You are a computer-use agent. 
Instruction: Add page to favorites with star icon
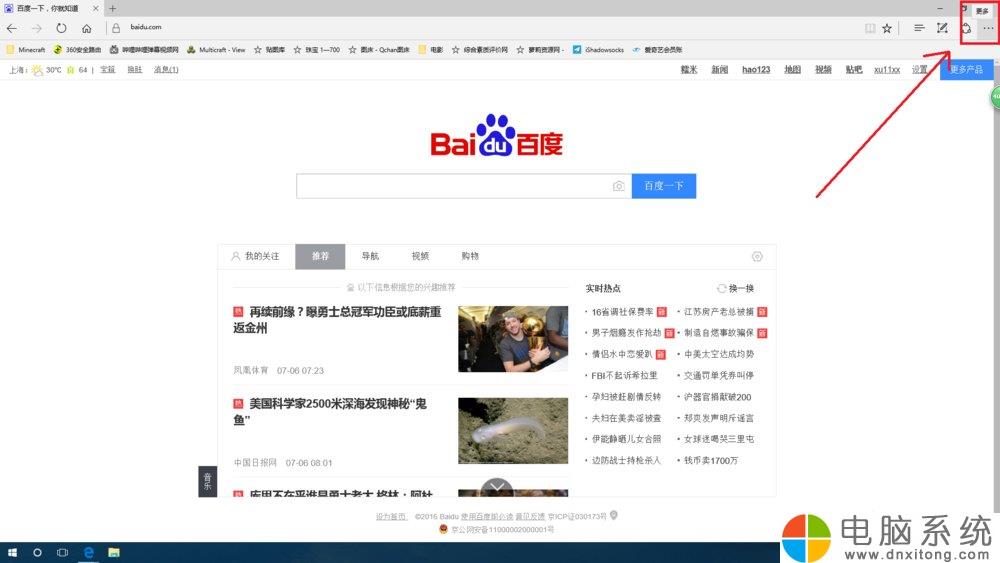point(887,28)
